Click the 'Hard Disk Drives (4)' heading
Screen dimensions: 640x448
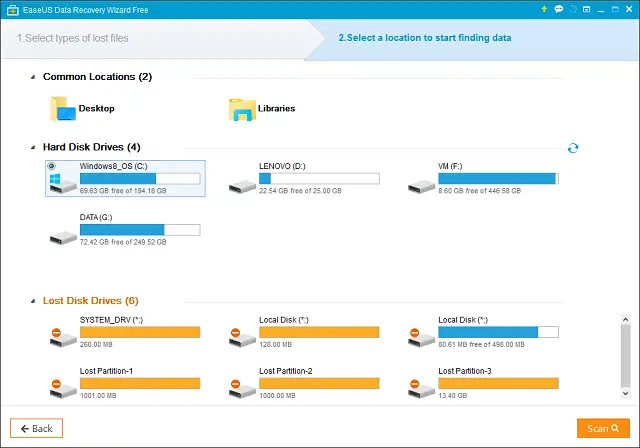click(x=92, y=147)
